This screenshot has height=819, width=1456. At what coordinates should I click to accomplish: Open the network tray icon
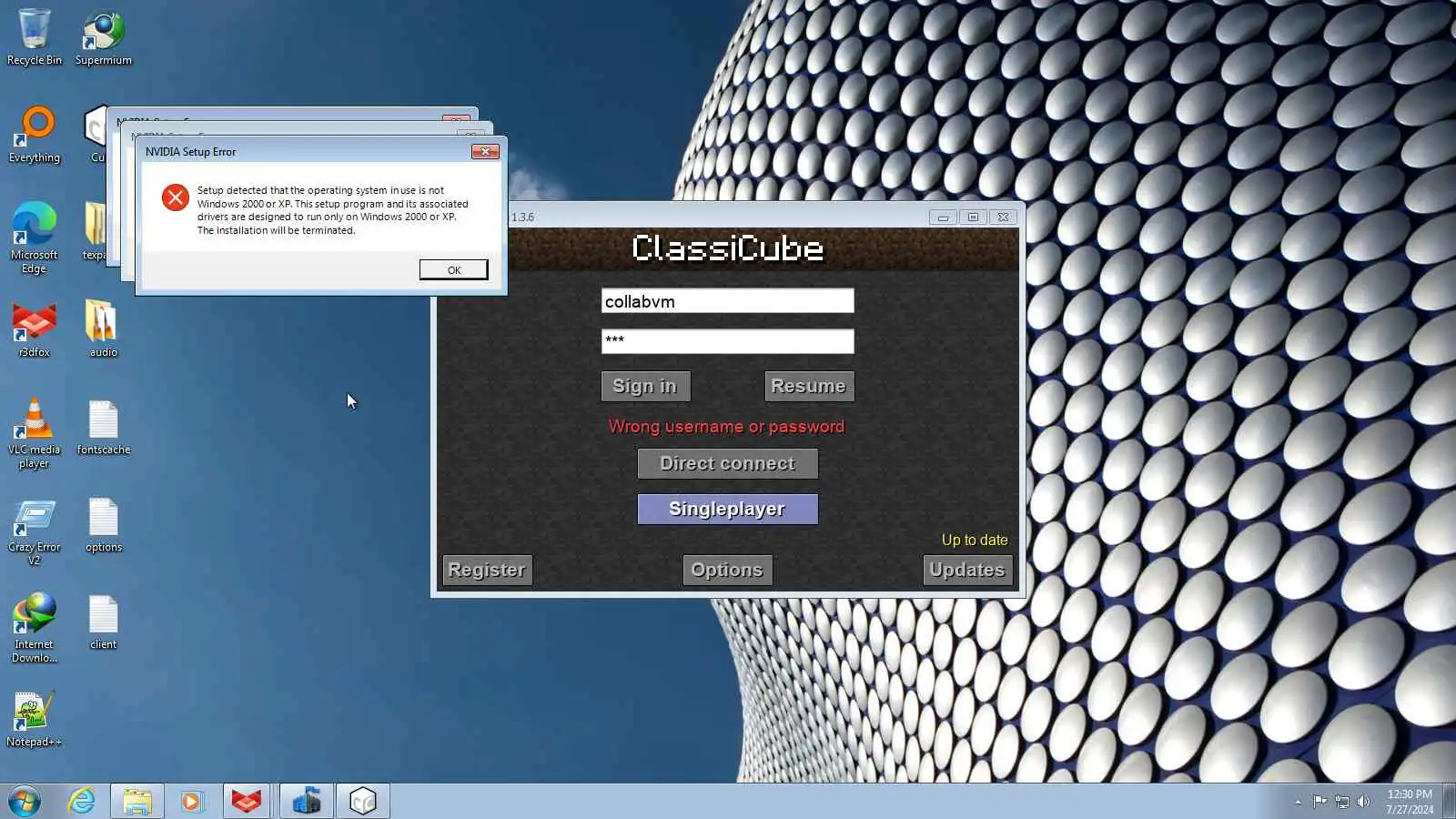[1342, 801]
